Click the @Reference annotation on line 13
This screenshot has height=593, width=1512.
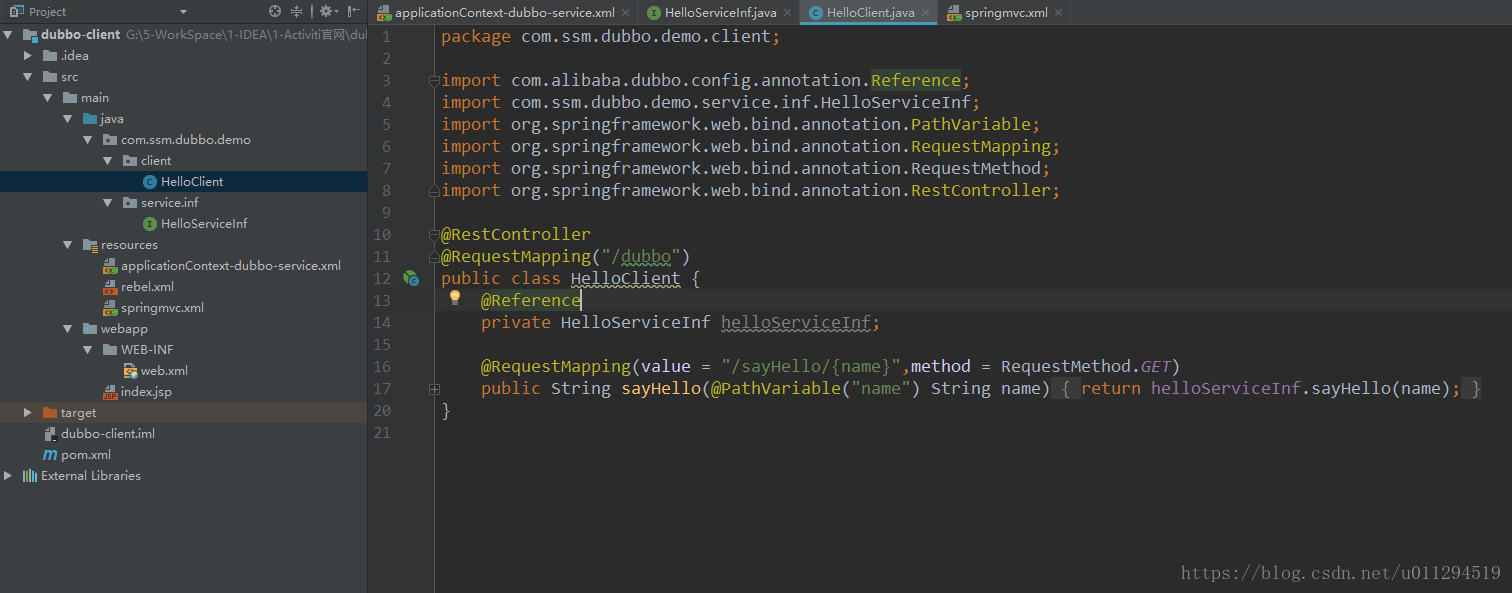(531, 300)
